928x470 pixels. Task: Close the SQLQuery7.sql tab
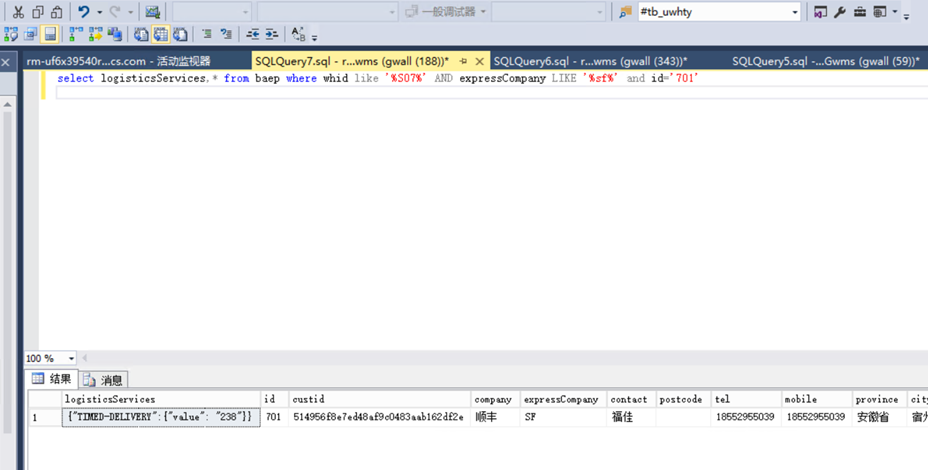click(480, 61)
